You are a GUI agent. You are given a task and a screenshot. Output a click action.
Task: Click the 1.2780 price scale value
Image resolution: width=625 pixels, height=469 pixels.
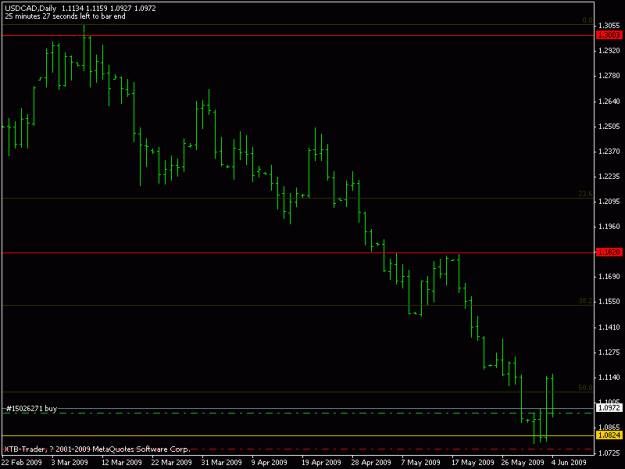609,76
